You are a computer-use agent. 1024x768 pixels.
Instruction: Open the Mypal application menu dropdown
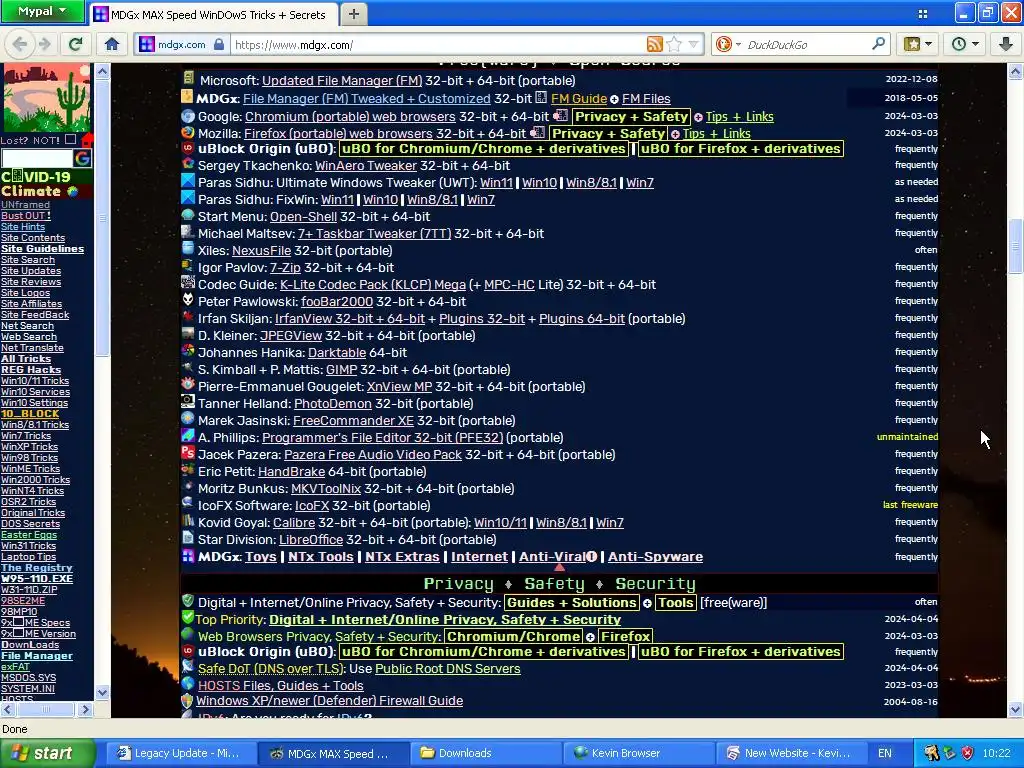(x=42, y=11)
